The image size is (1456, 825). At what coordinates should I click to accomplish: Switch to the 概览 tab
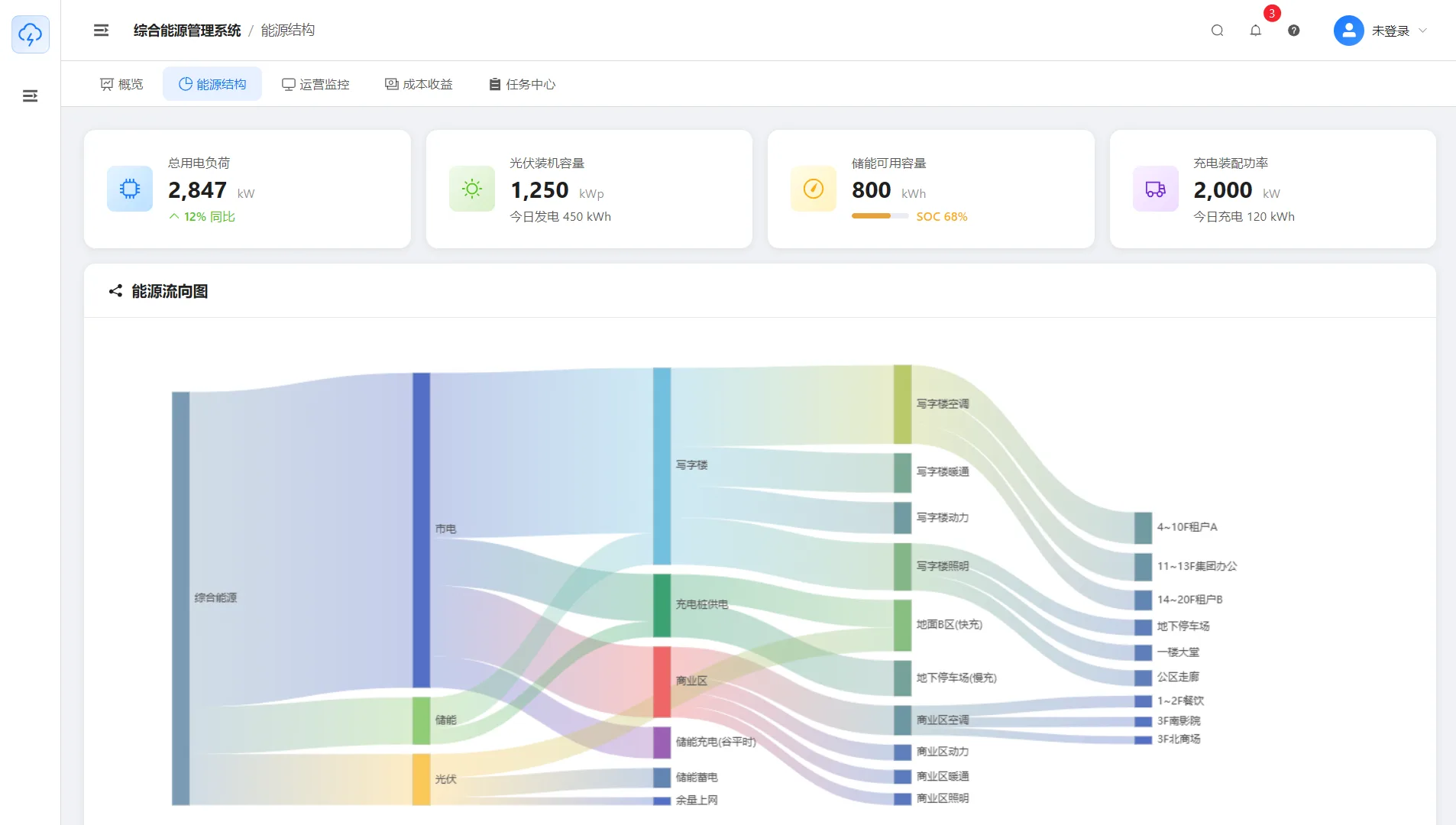pos(122,84)
